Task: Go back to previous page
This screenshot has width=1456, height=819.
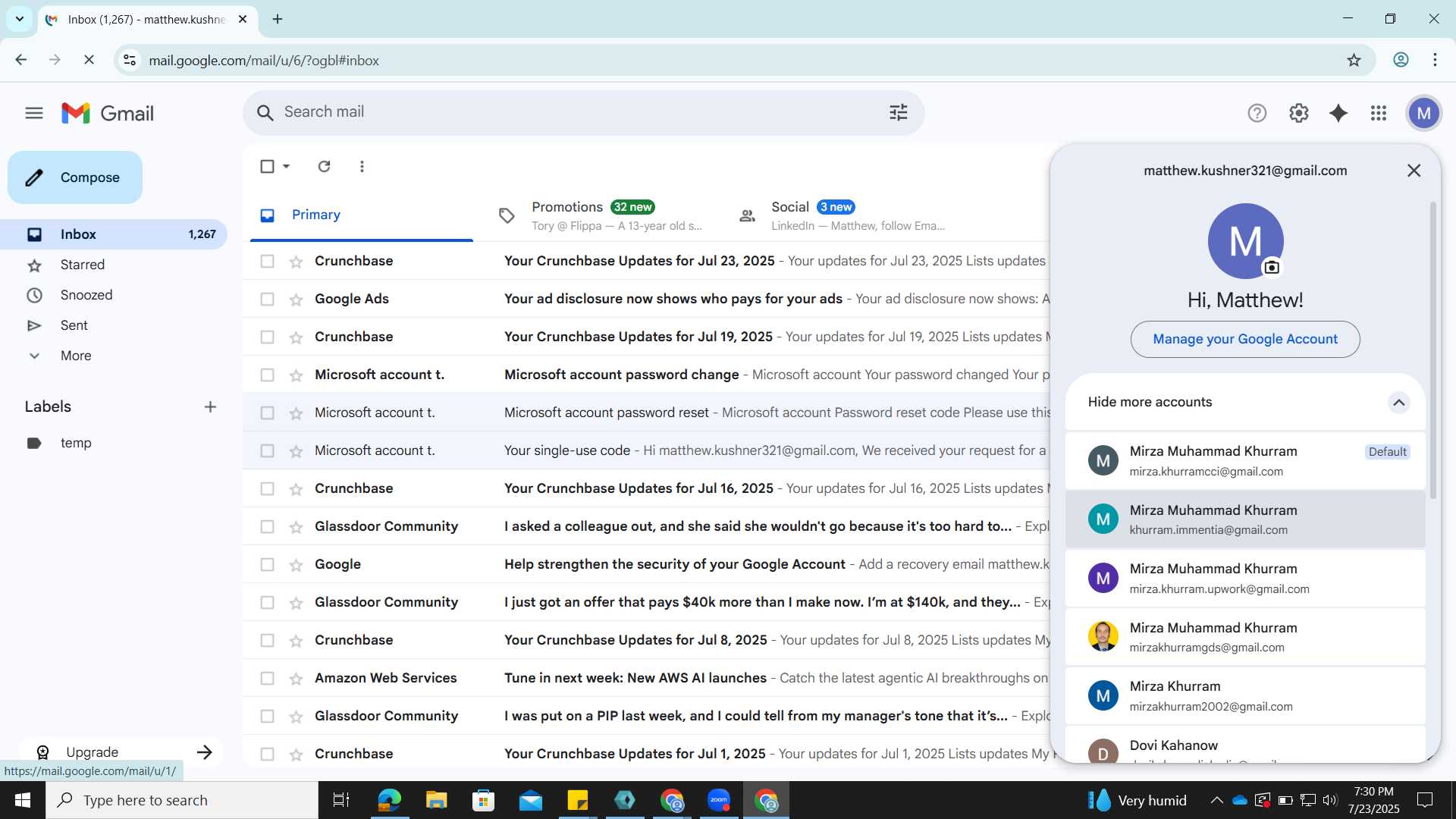Action: pyautogui.click(x=21, y=60)
